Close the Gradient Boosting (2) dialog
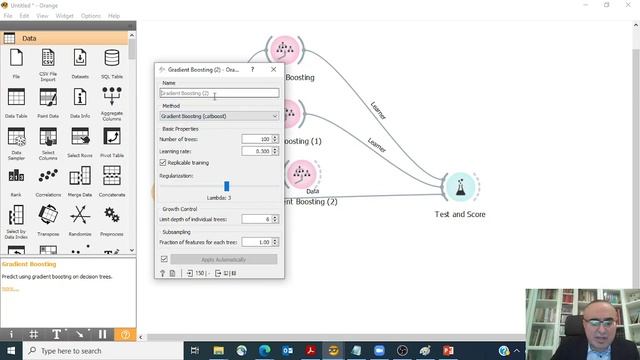 point(273,70)
